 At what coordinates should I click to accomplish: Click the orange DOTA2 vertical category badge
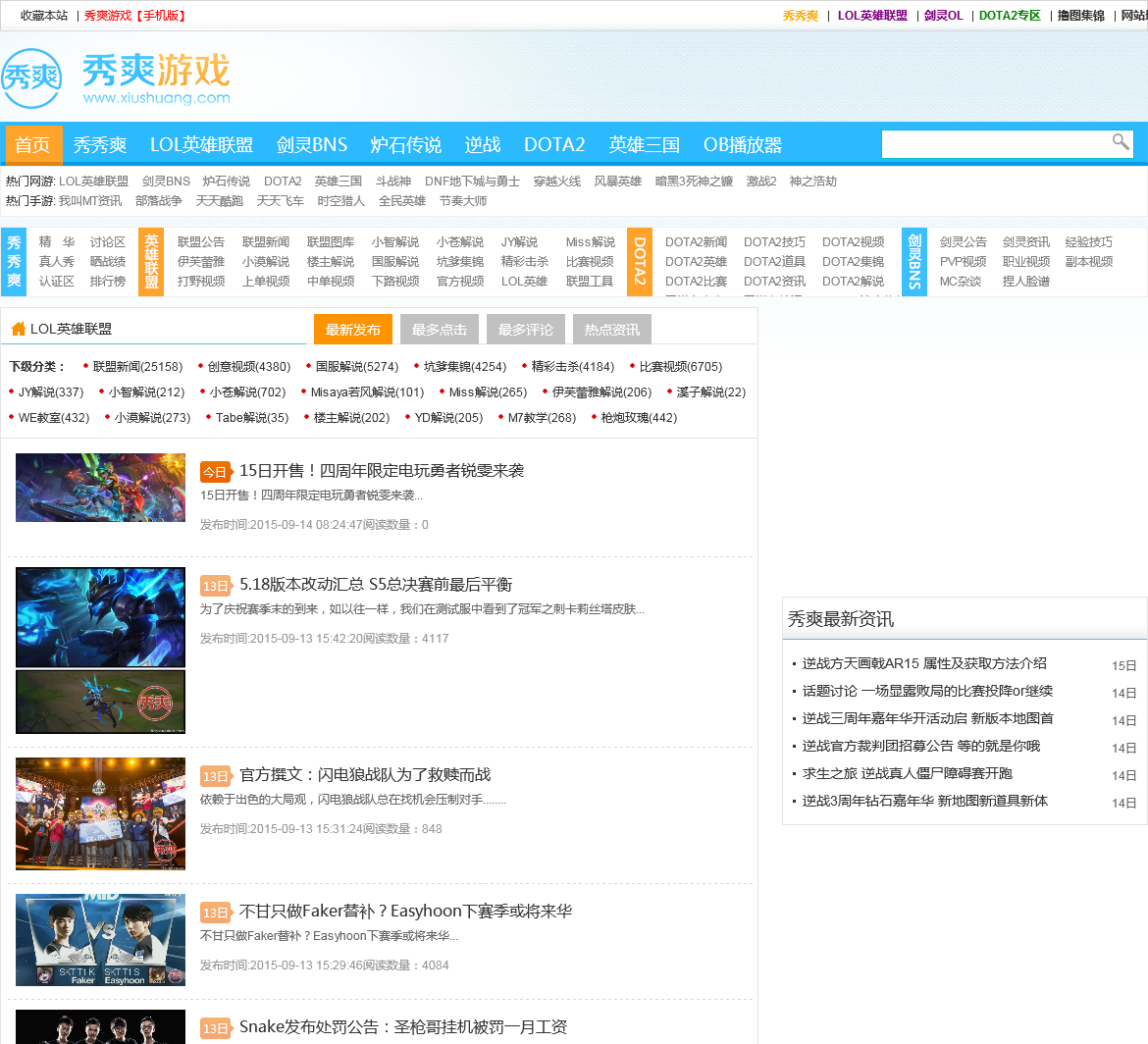pyautogui.click(x=640, y=261)
